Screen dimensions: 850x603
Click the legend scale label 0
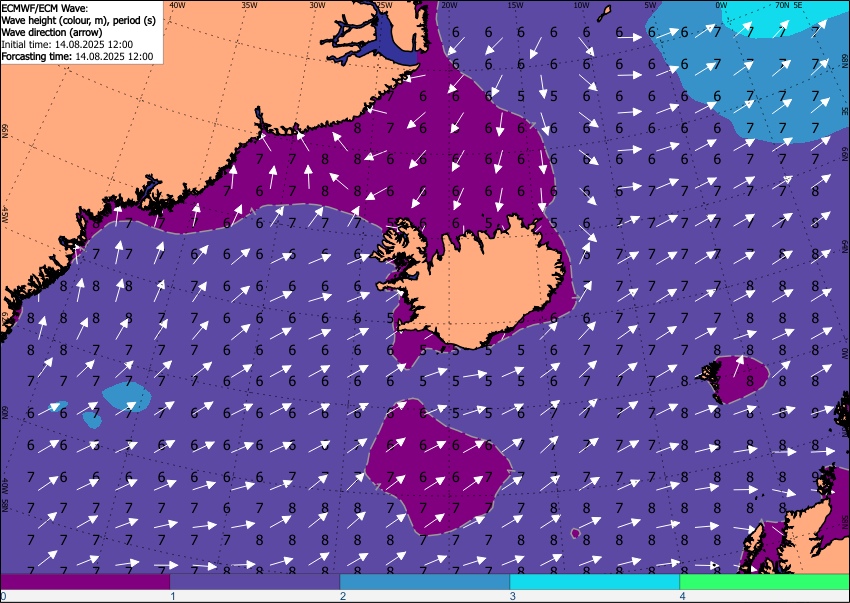coord(3,596)
